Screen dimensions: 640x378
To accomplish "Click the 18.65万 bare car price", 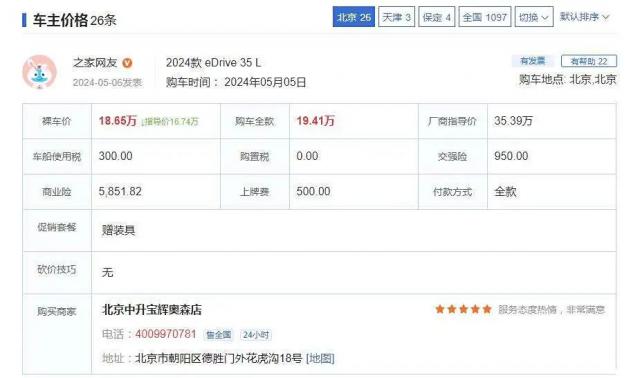I will [118, 121].
